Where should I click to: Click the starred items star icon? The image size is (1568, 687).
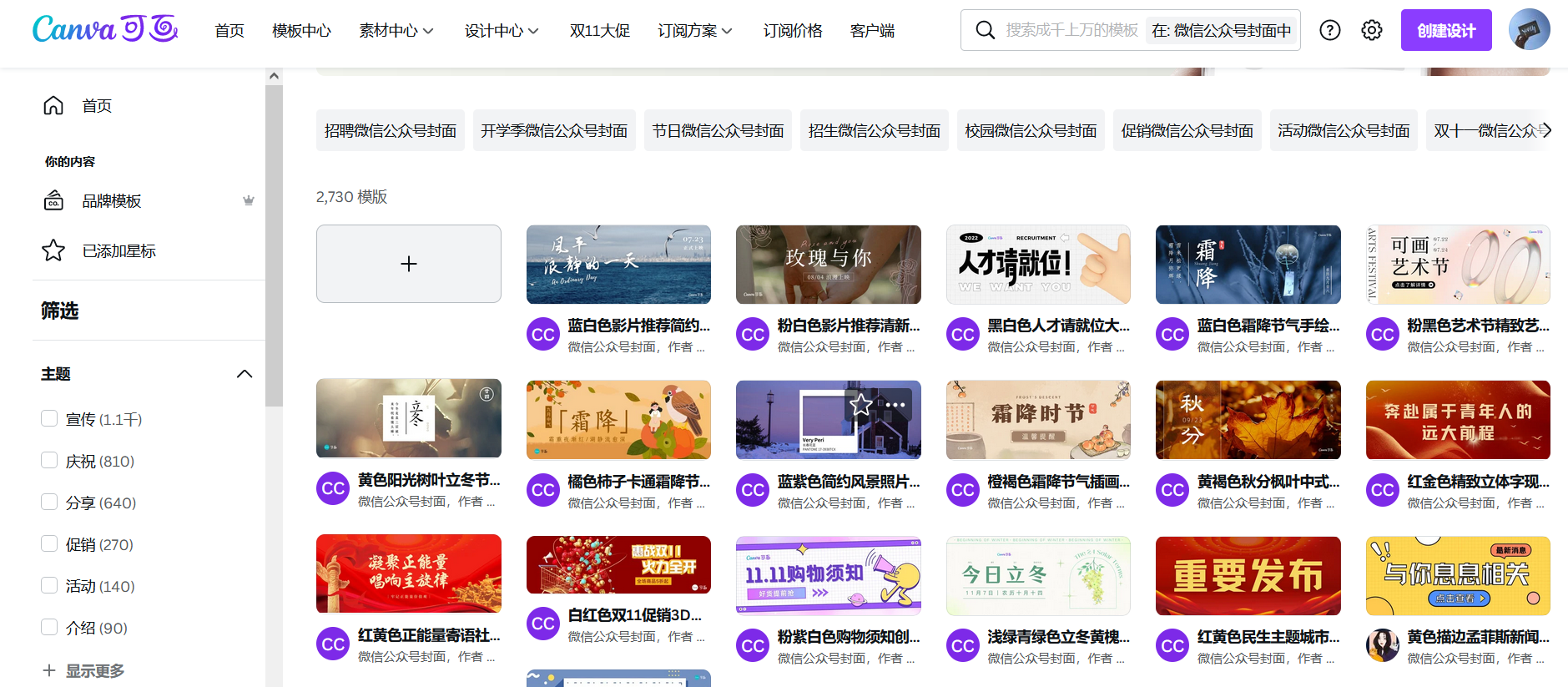click(53, 250)
